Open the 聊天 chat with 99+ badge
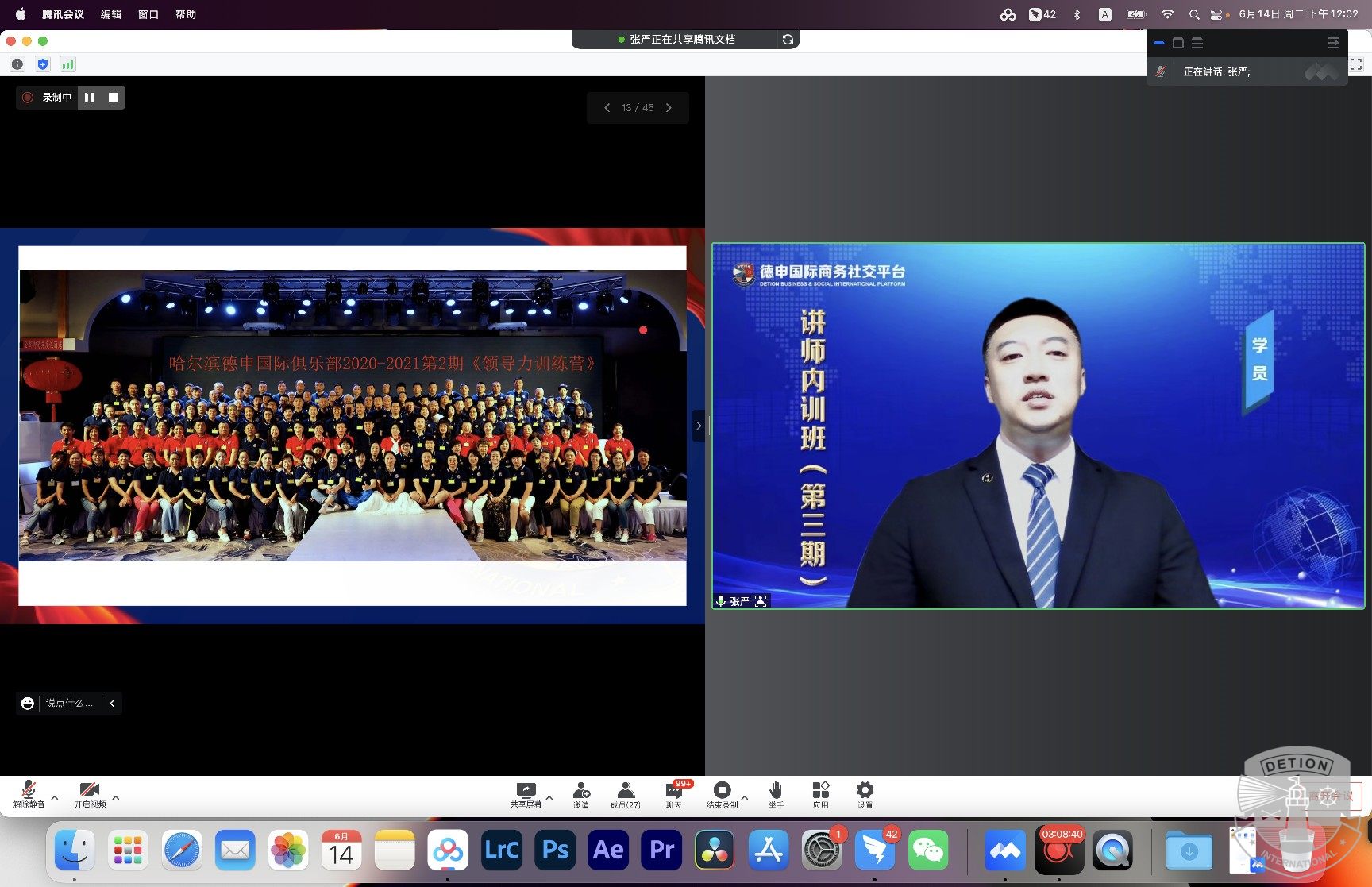This screenshot has width=1372, height=887. (x=674, y=794)
